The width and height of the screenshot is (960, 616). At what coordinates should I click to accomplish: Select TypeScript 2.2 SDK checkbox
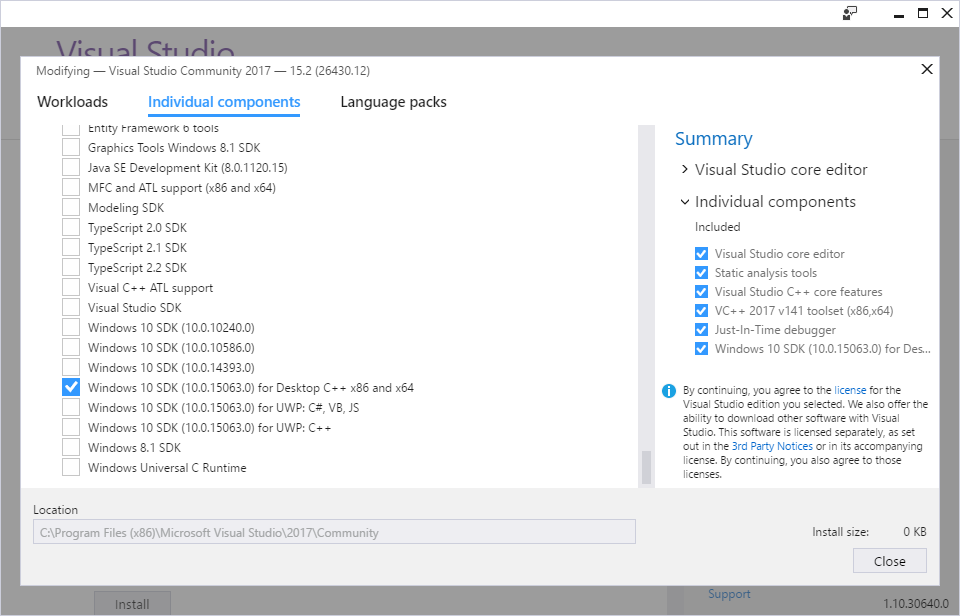click(x=71, y=268)
